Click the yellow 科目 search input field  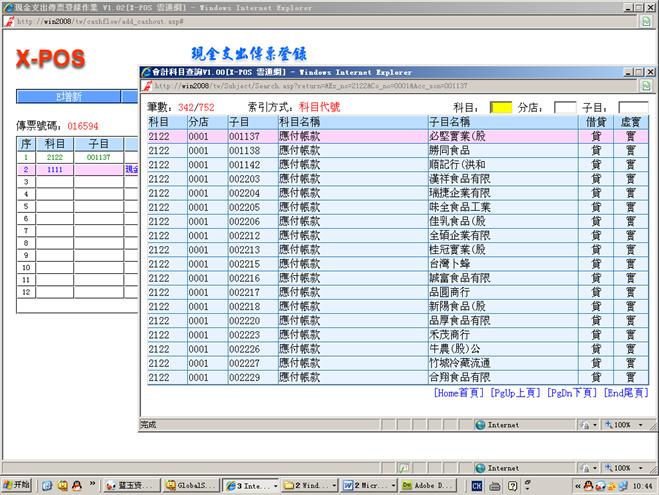501,107
